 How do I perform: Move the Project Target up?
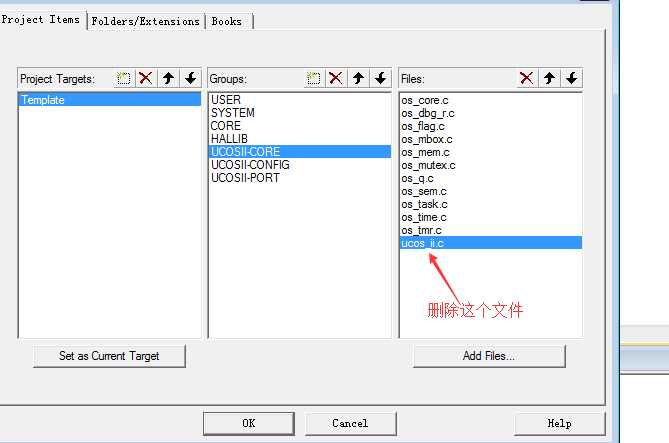click(168, 79)
